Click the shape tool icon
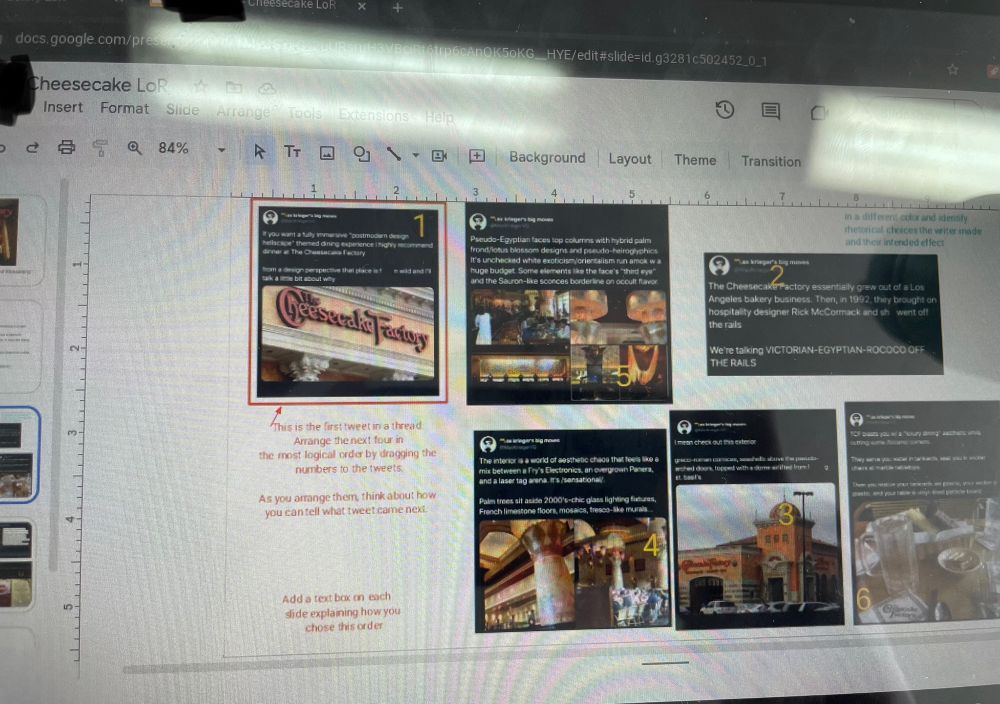 [362, 154]
